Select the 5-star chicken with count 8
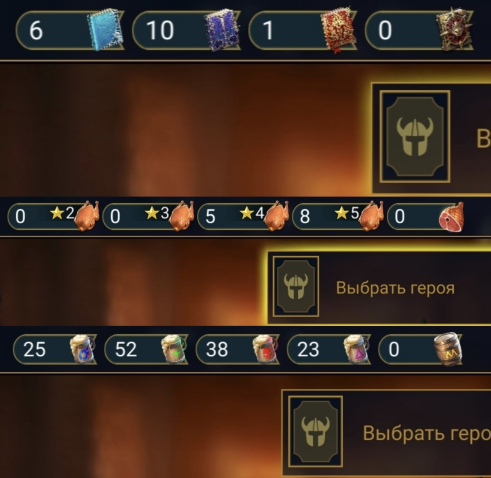This screenshot has width=491, height=478. point(338,216)
